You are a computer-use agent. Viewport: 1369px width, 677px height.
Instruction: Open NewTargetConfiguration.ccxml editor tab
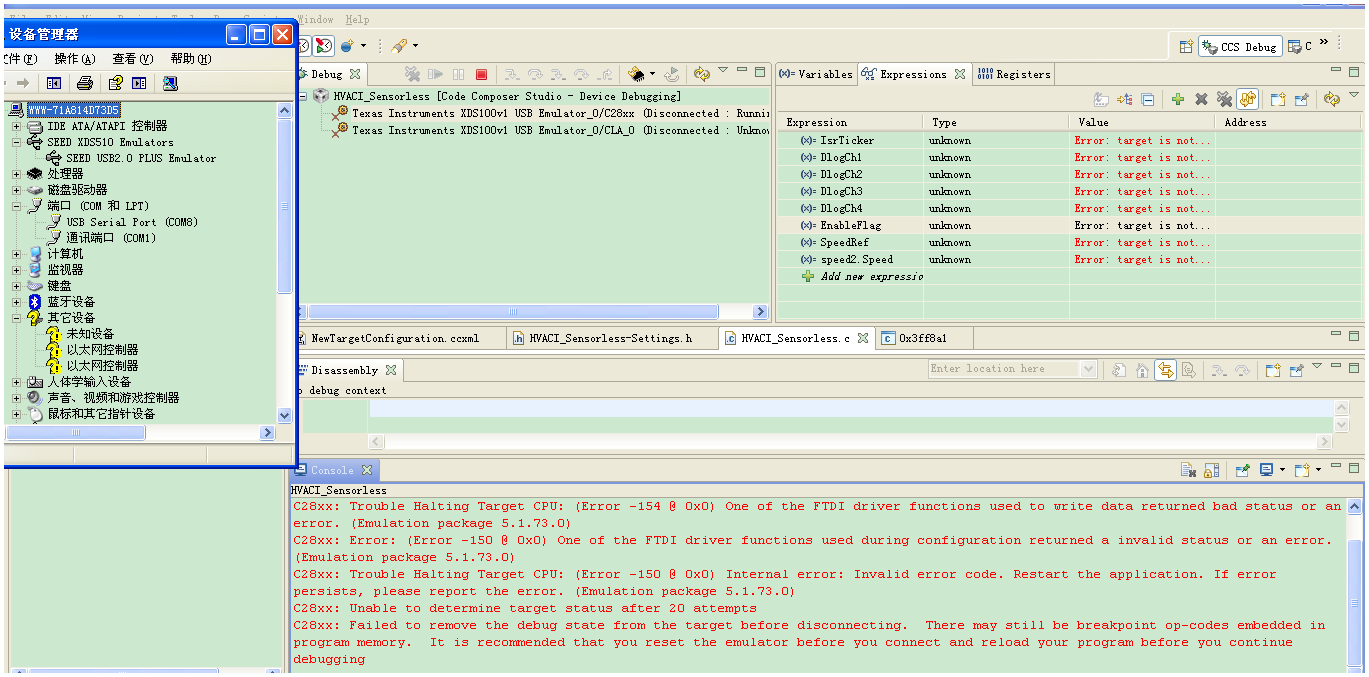pyautogui.click(x=395, y=338)
